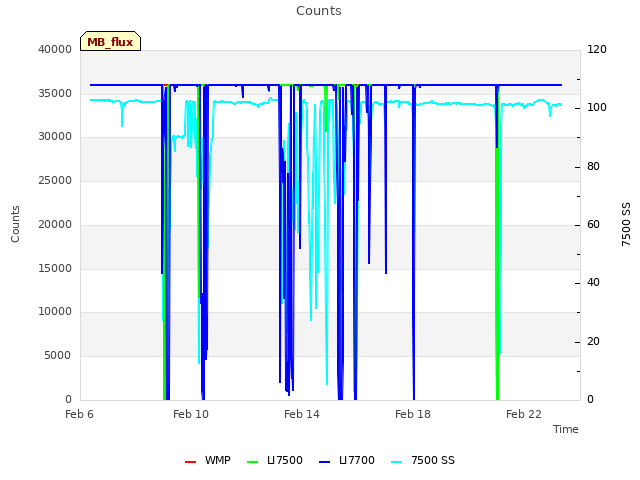Screen dimensions: 640x480
Task: Click the WMP legend entry
Action: pos(208,460)
